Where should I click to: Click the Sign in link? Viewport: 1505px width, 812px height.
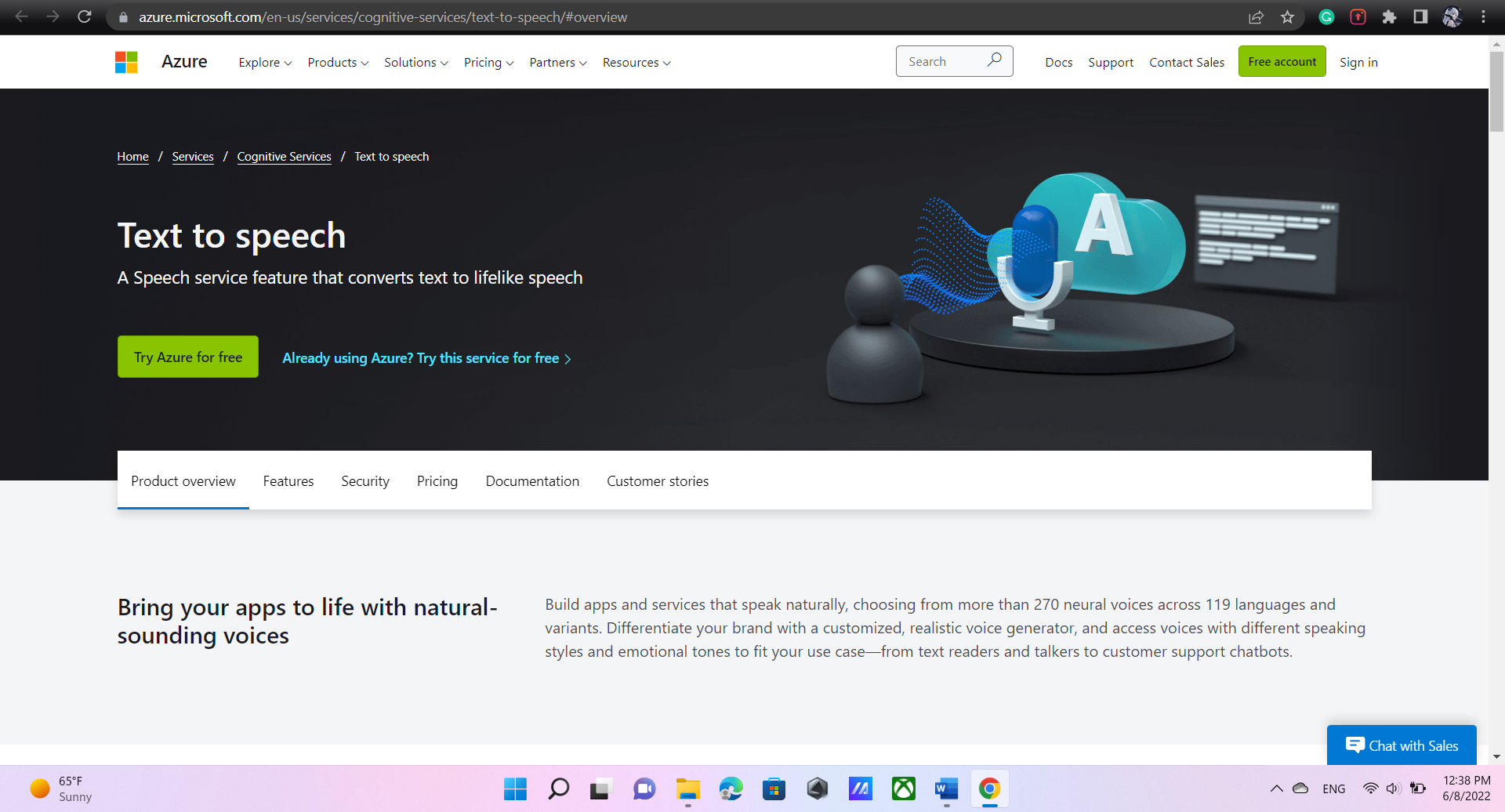click(1358, 62)
